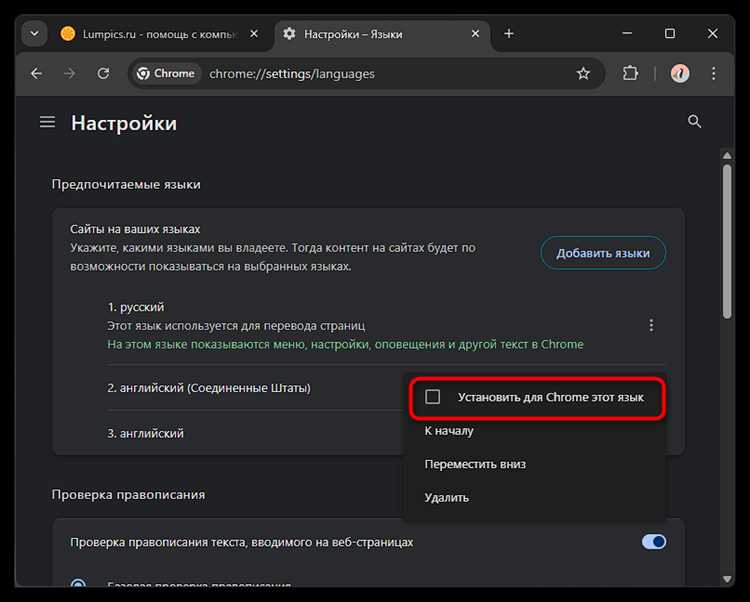Close the Настройки – Языки tab
Screen dimensions: 750x602
tap(475, 34)
